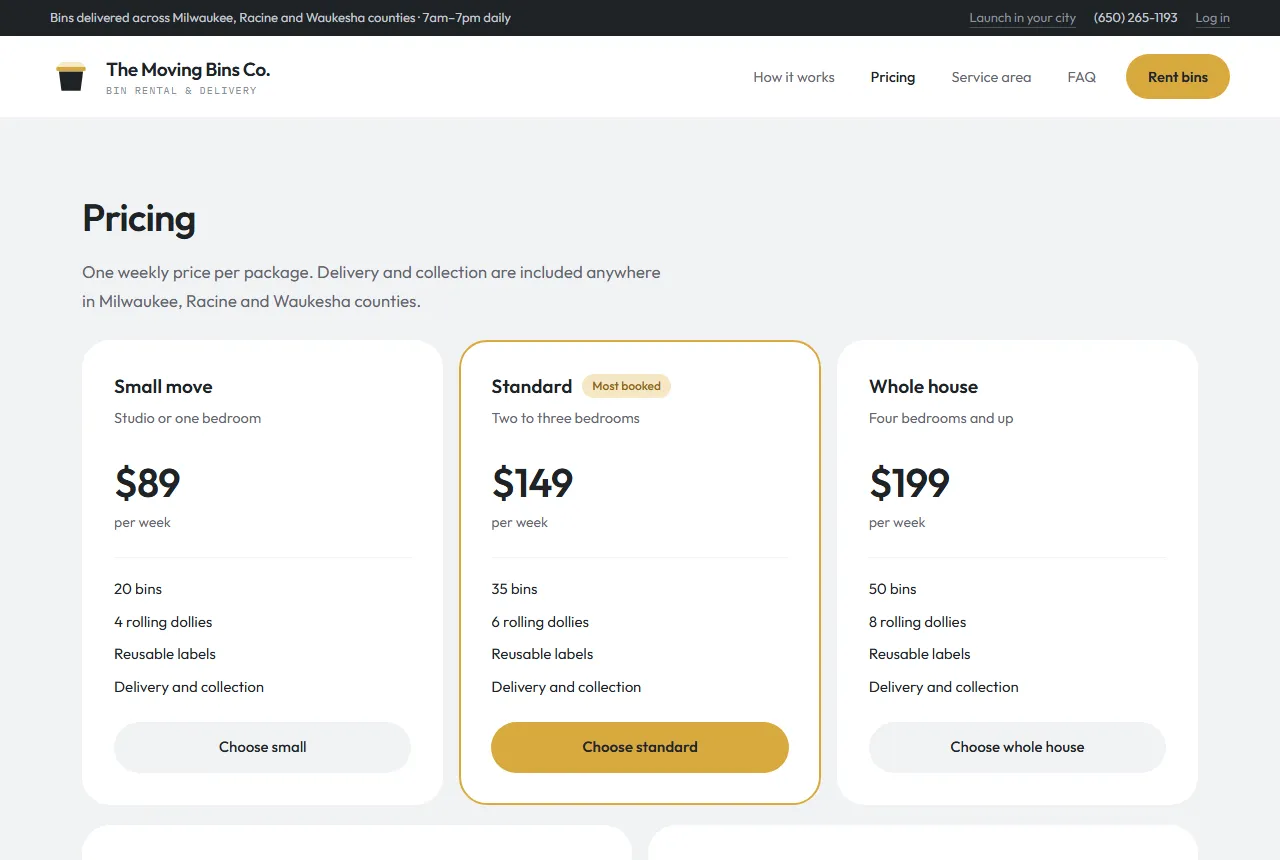Click the 8 rolling dollies line
The width and height of the screenshot is (1280, 860).
(x=918, y=622)
